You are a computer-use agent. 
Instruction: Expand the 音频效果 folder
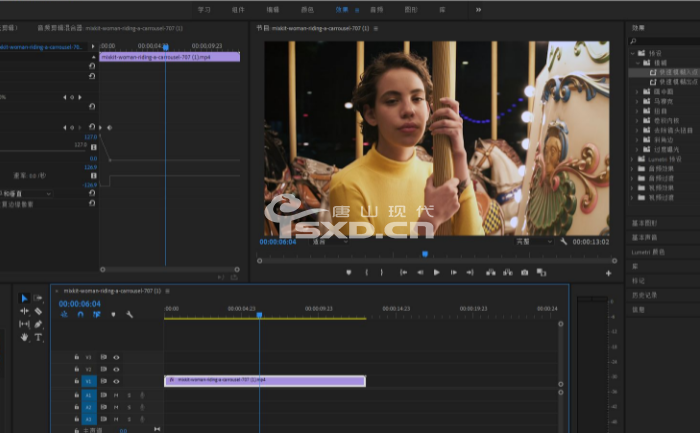(633, 169)
